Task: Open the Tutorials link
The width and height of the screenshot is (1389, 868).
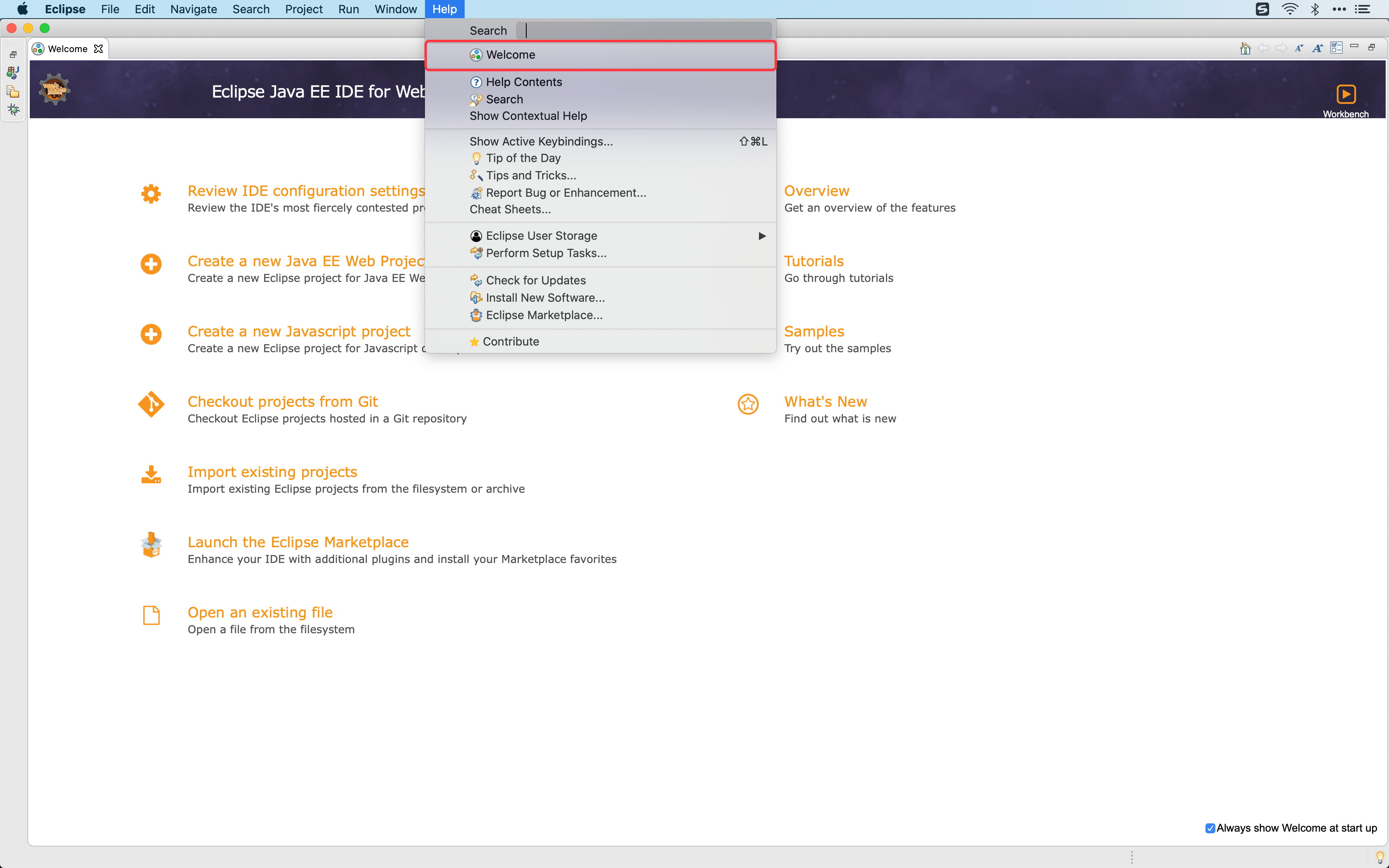Action: pos(814,261)
